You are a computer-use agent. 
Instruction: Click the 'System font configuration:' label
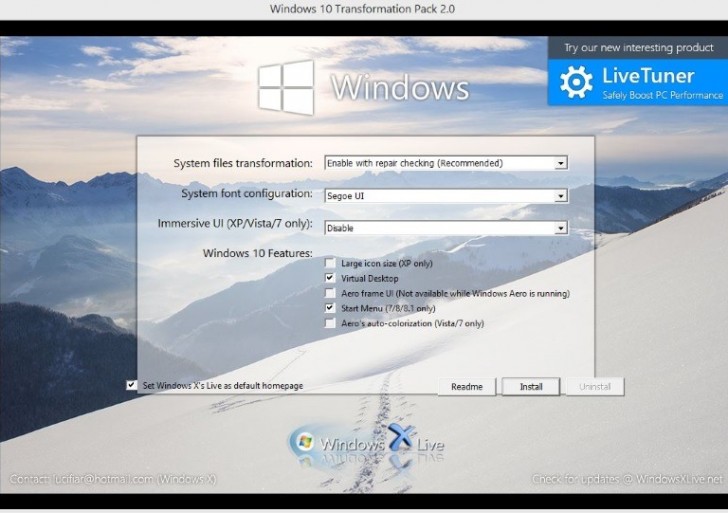coord(247,194)
